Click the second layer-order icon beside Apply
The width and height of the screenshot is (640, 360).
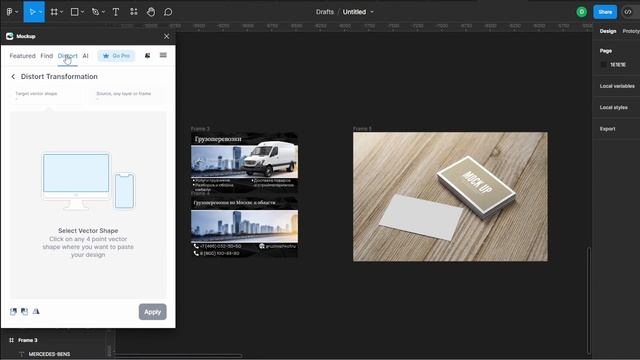[x=24, y=311]
